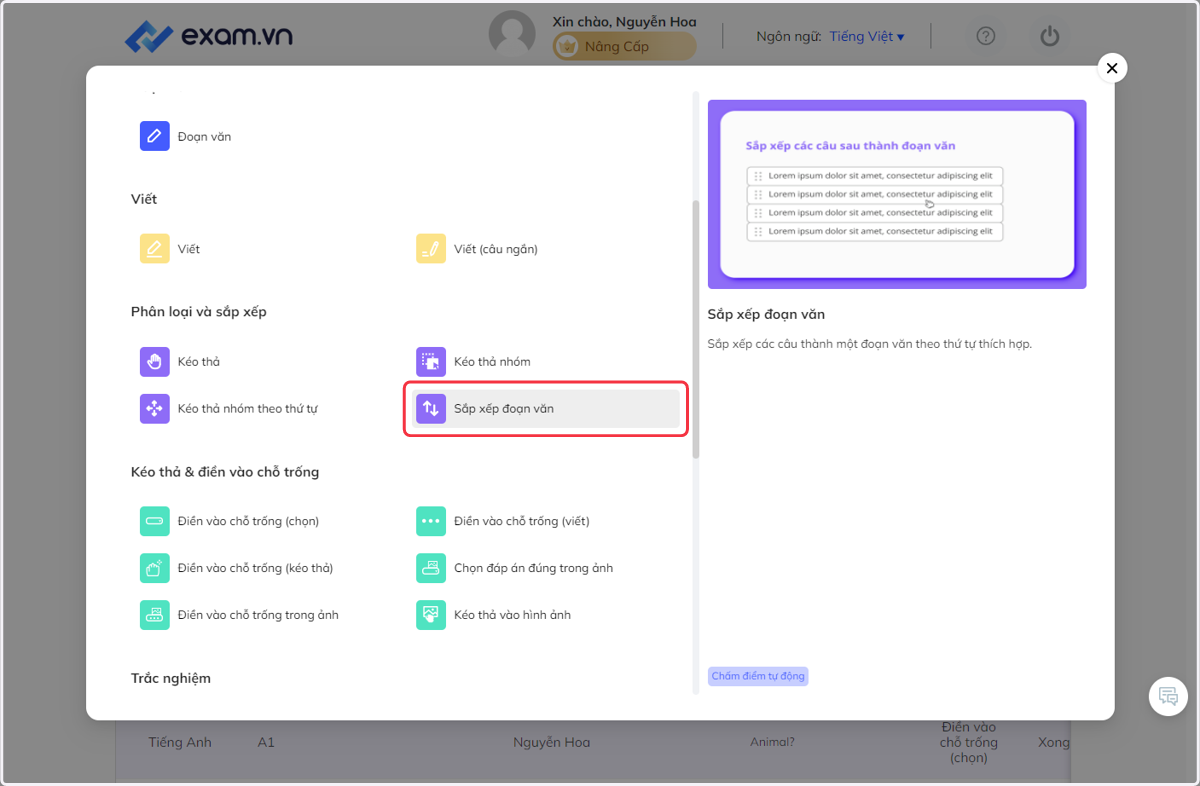This screenshot has width=1200, height=786.
Task: Select the Viết (câu ngắn) icon
Action: pos(431,249)
